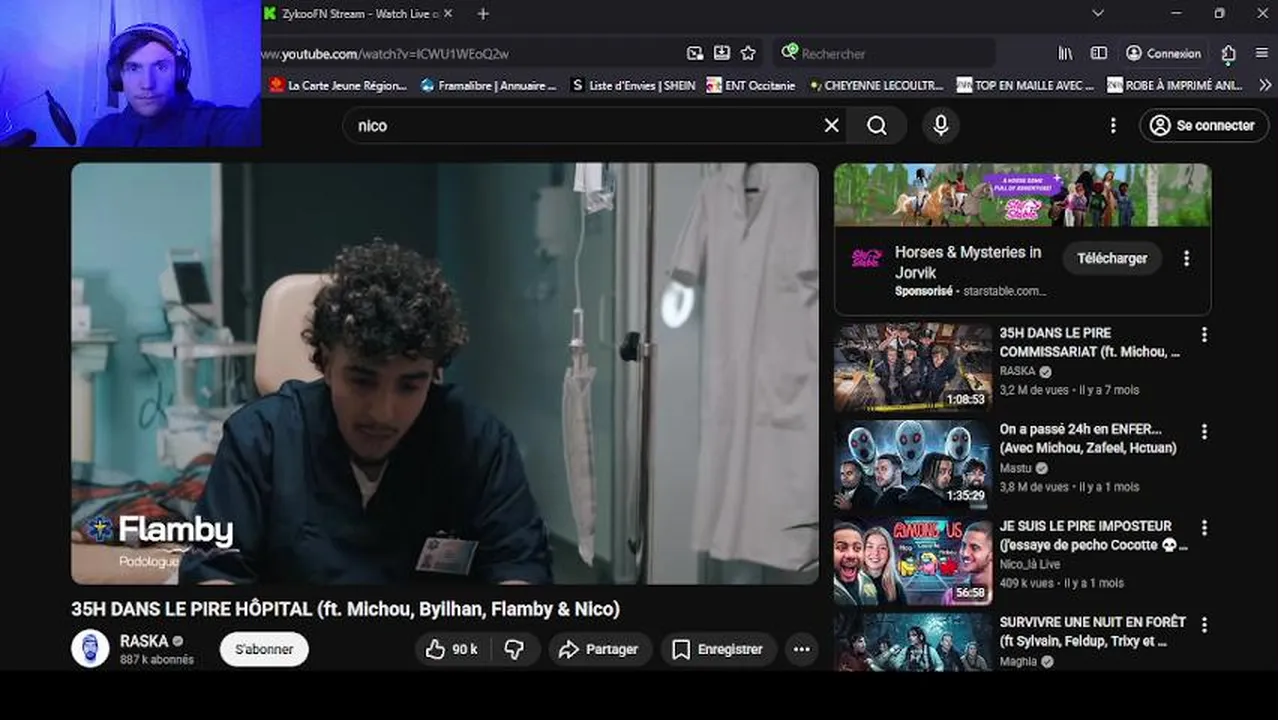
Task: Click the main video player
Action: pyautogui.click(x=444, y=373)
